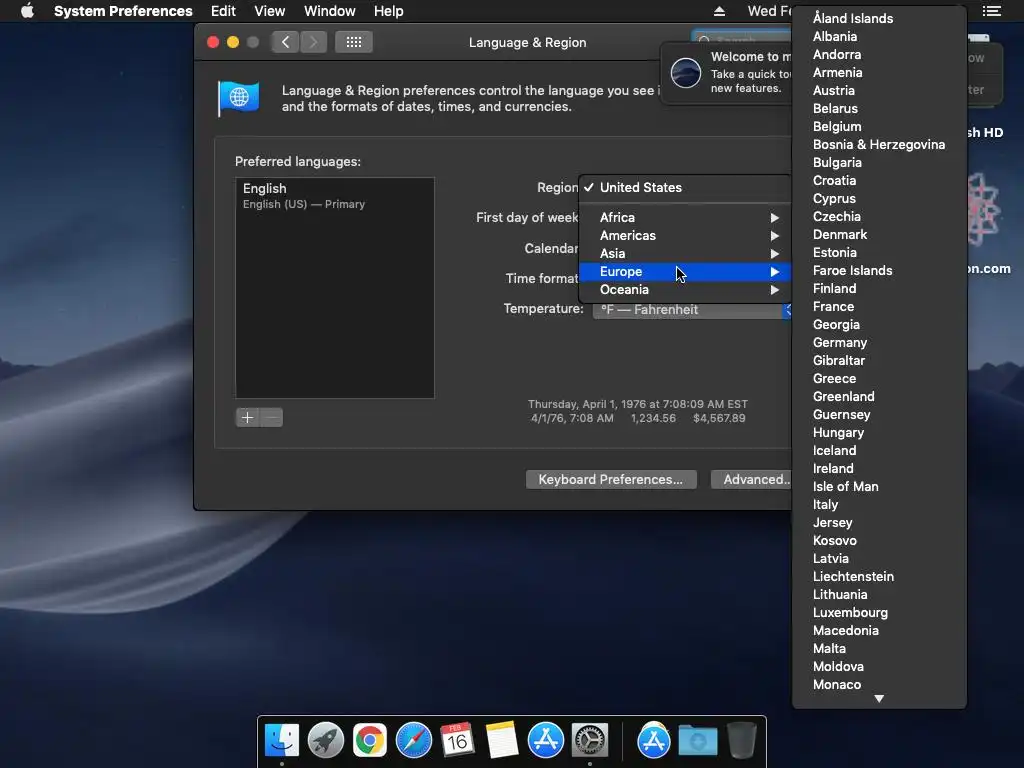
Task: Click the Mojave notification thumbnail icon
Action: pyautogui.click(x=686, y=72)
